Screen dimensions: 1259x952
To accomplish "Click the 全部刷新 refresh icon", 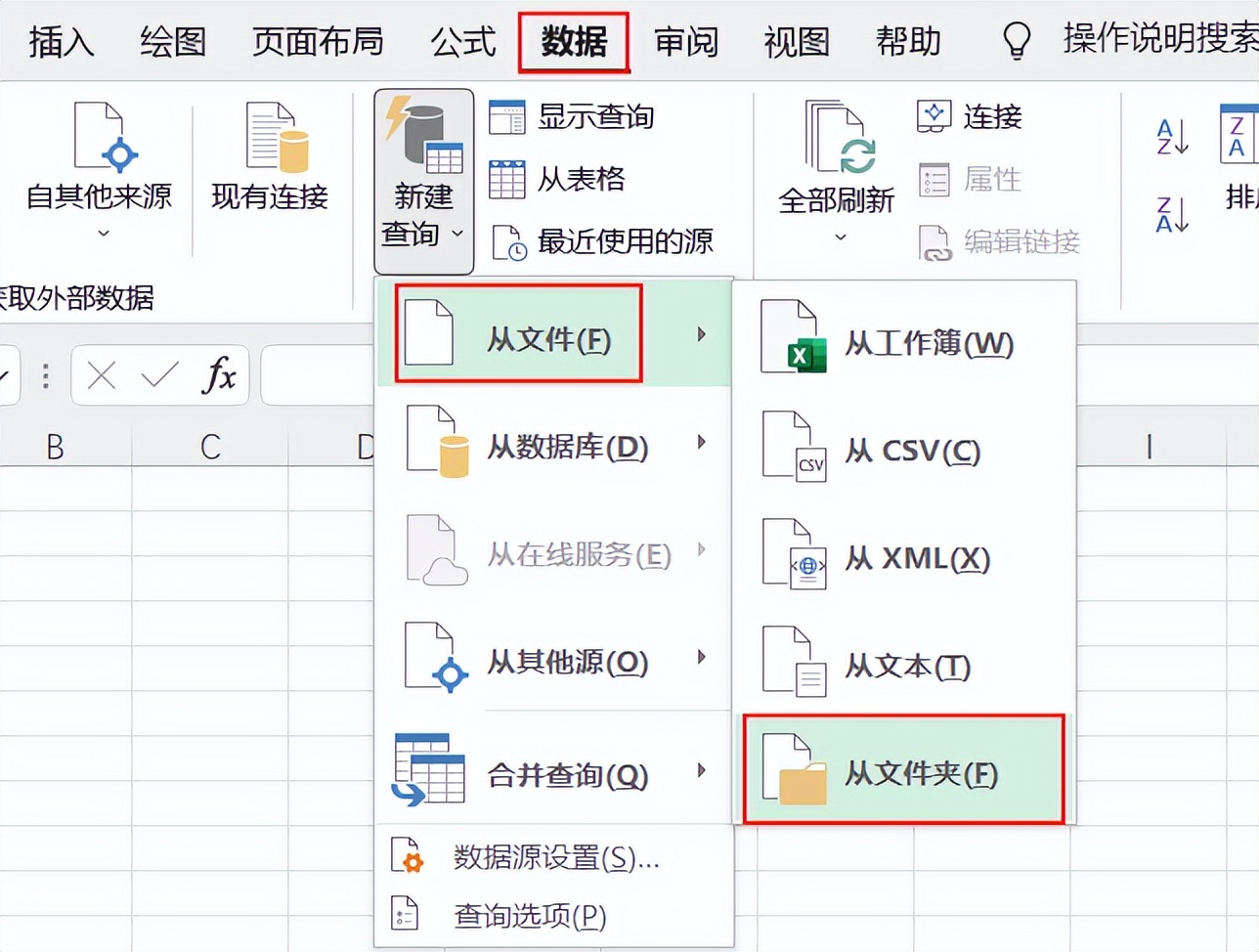I will (x=839, y=137).
